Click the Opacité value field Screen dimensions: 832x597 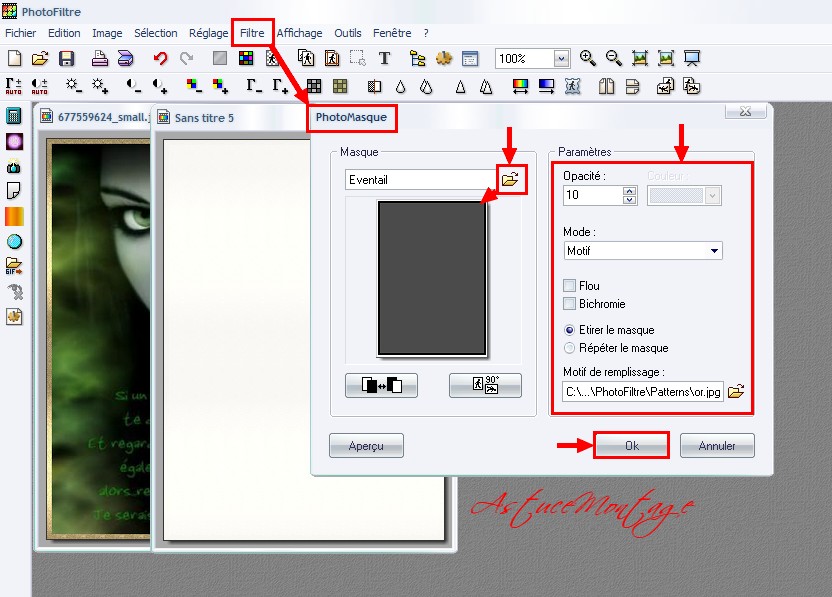[593, 195]
